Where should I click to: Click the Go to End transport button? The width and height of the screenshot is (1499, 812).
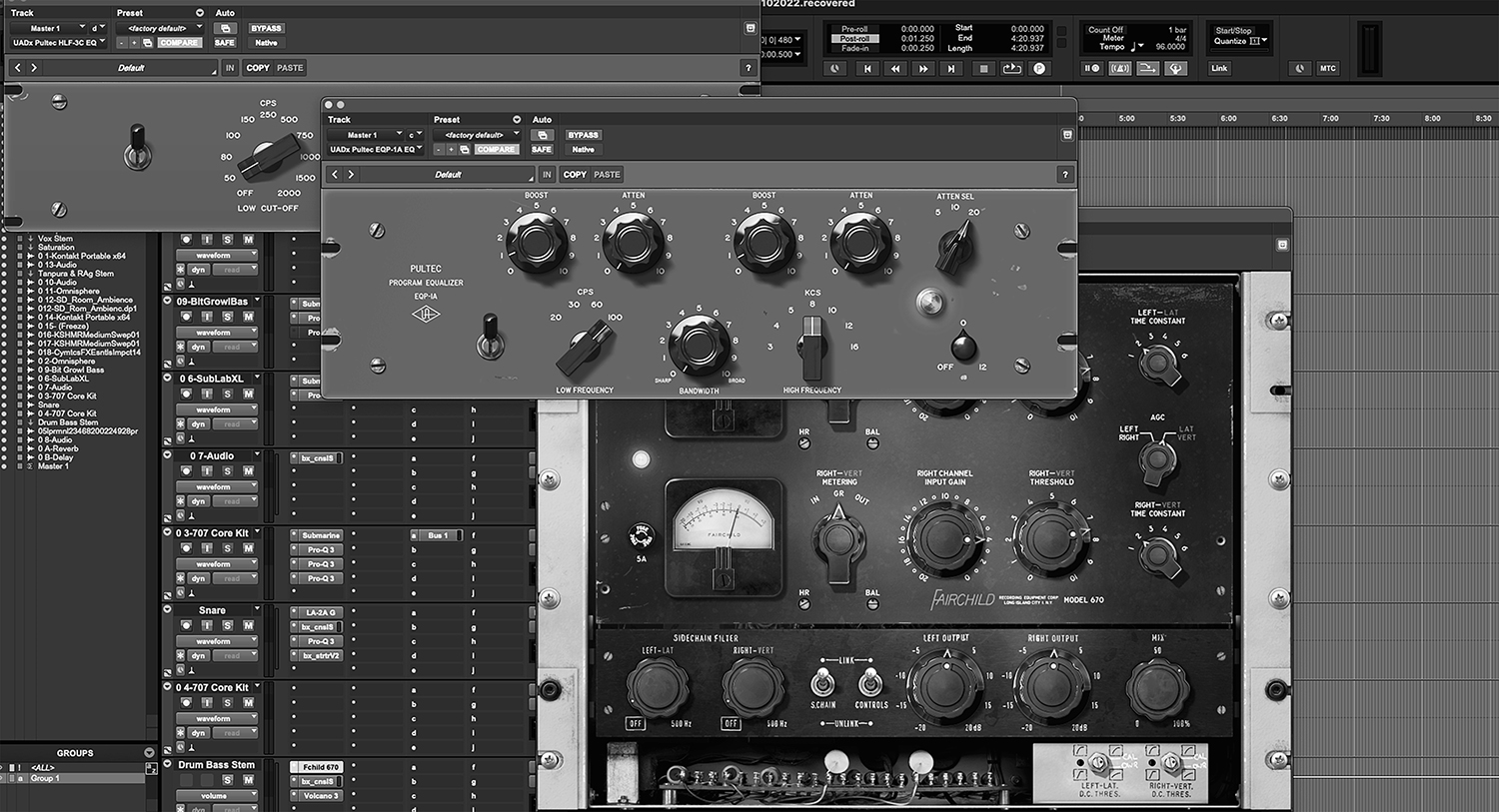[x=950, y=69]
